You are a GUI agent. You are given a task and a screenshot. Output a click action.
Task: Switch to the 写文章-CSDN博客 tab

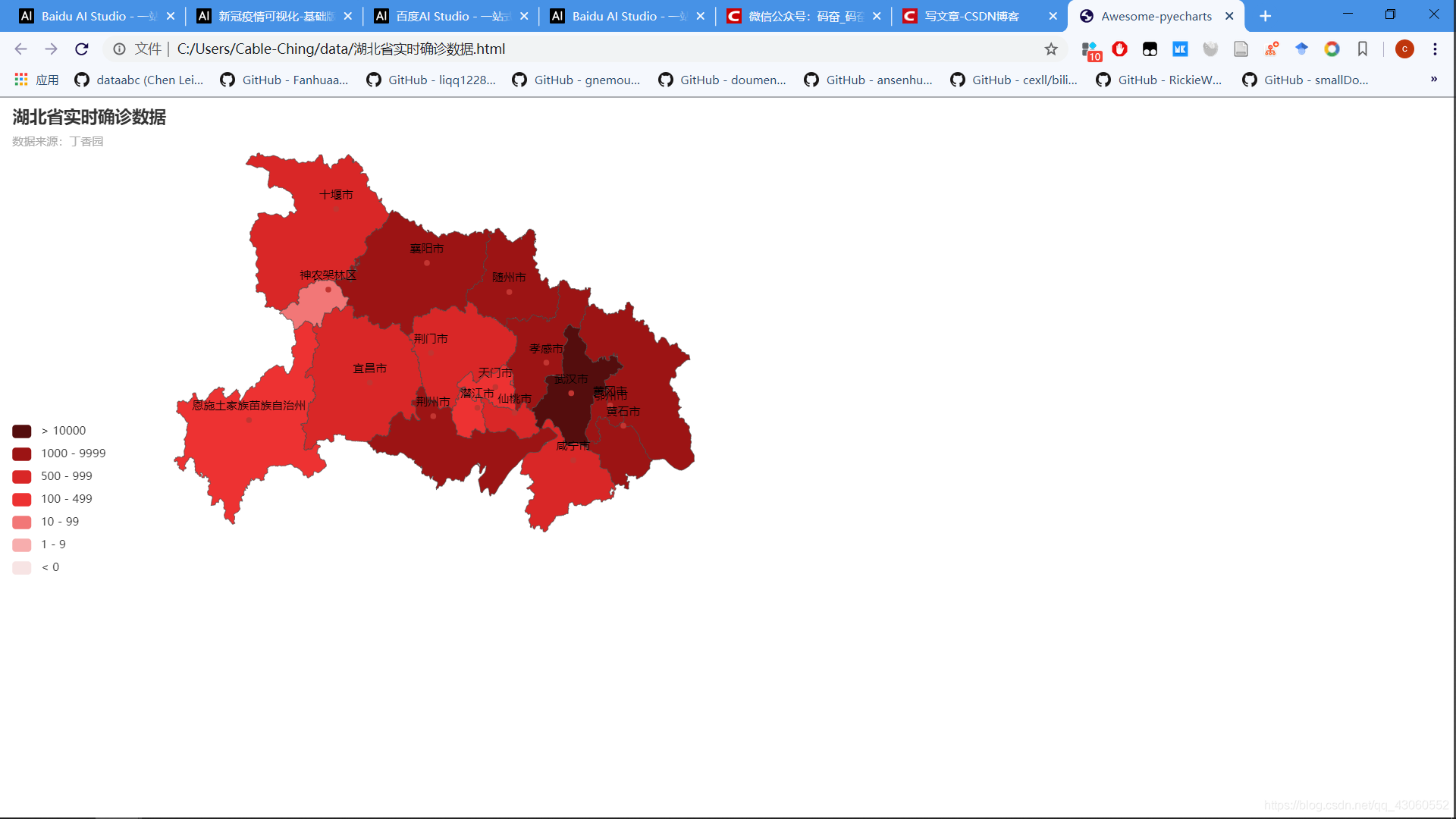[971, 16]
